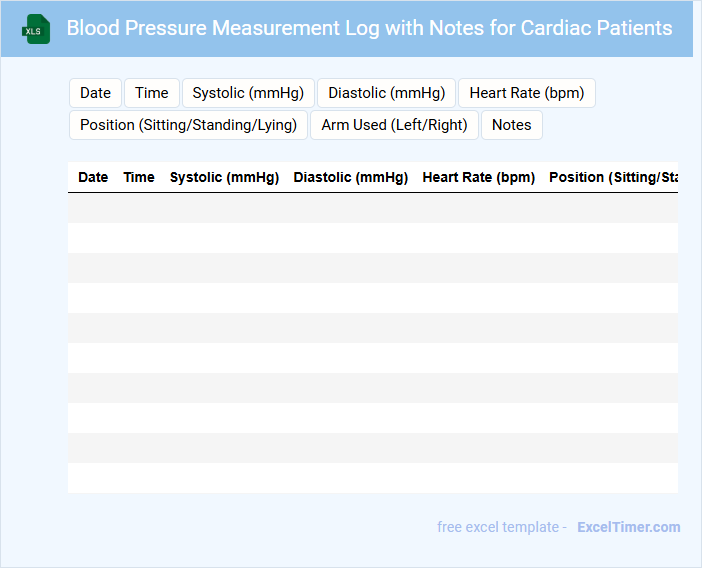Image resolution: width=702 pixels, height=568 pixels.
Task: Click the Systolic (mmHg) column header
Action: (x=224, y=177)
